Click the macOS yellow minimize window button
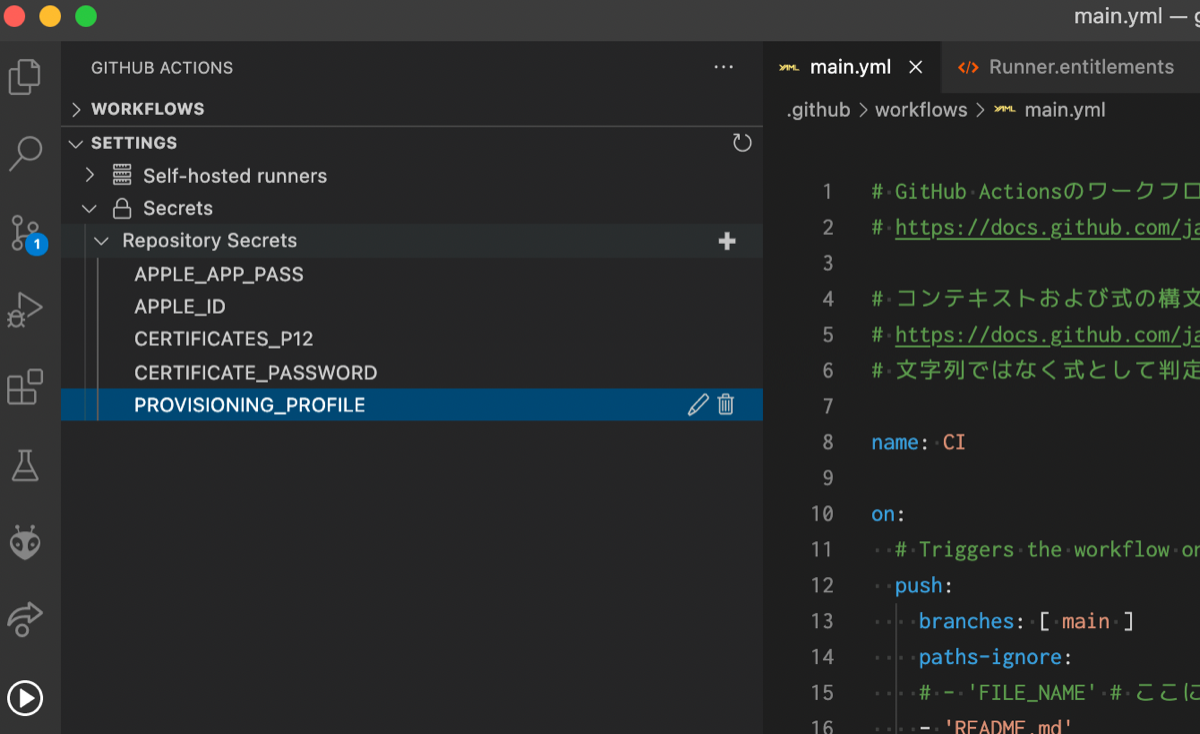Screen dimensions: 1200x734 pos(50,16)
